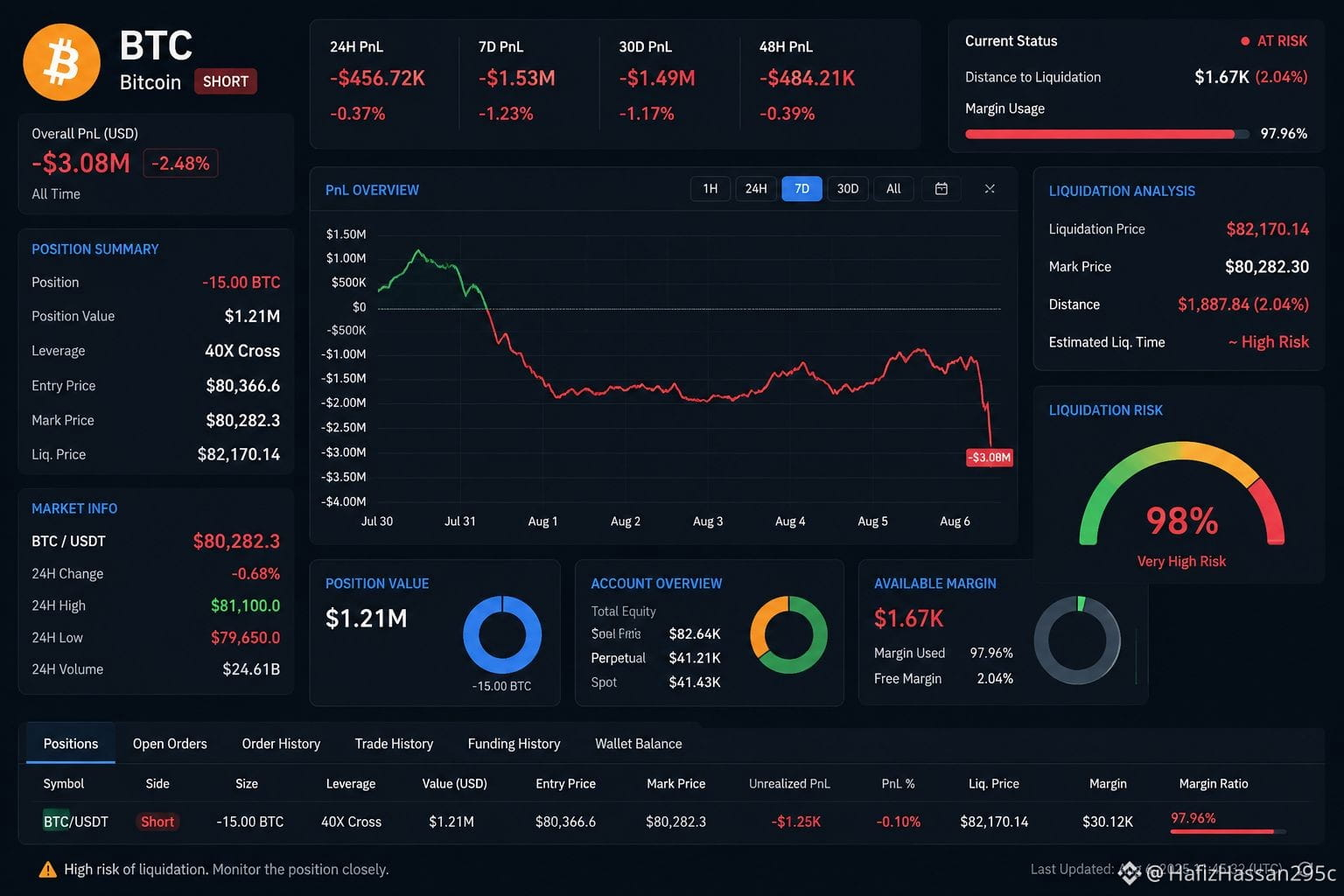Viewport: 1344px width, 896px height.
Task: Open the Order History tab
Action: click(x=281, y=744)
